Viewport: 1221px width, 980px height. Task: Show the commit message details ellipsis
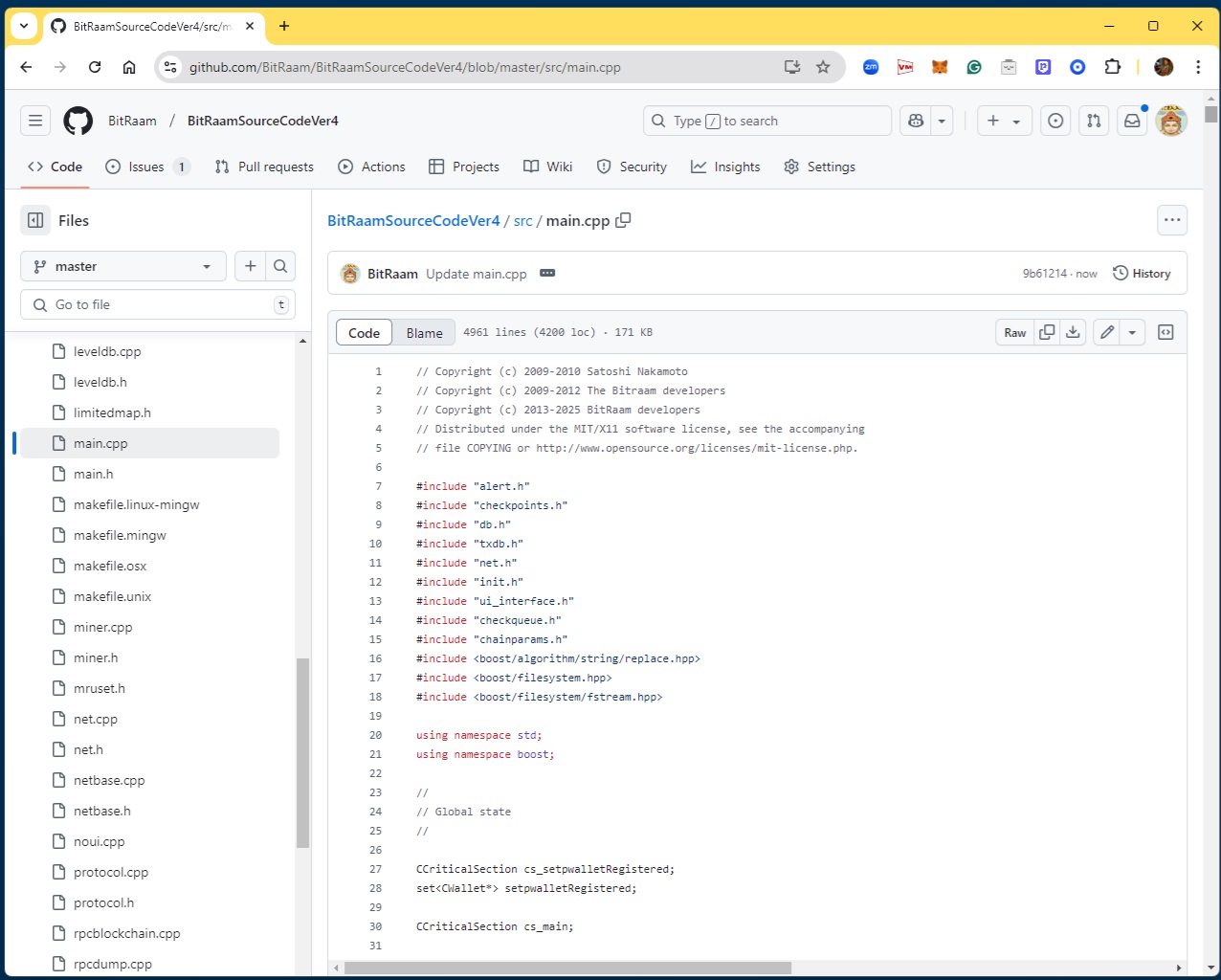tap(547, 273)
